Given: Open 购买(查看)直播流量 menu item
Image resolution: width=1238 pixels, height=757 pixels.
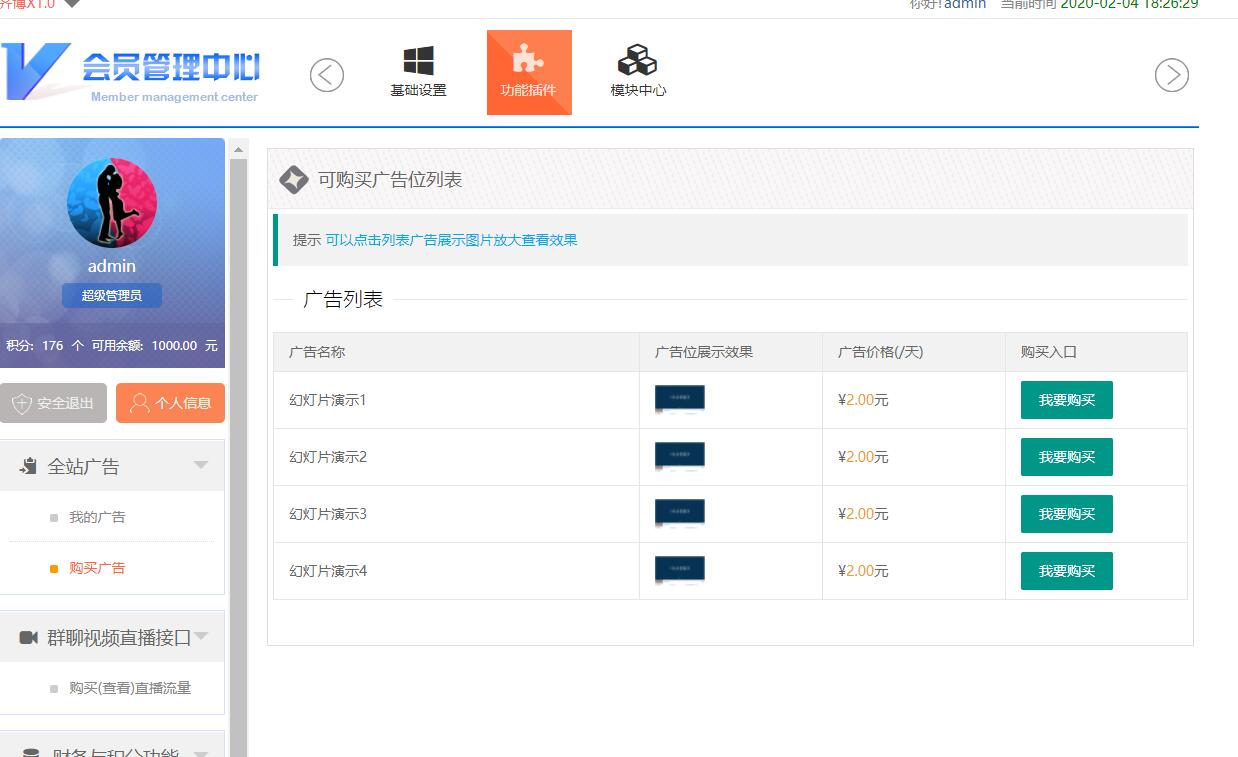Looking at the screenshot, I should tap(130, 688).
